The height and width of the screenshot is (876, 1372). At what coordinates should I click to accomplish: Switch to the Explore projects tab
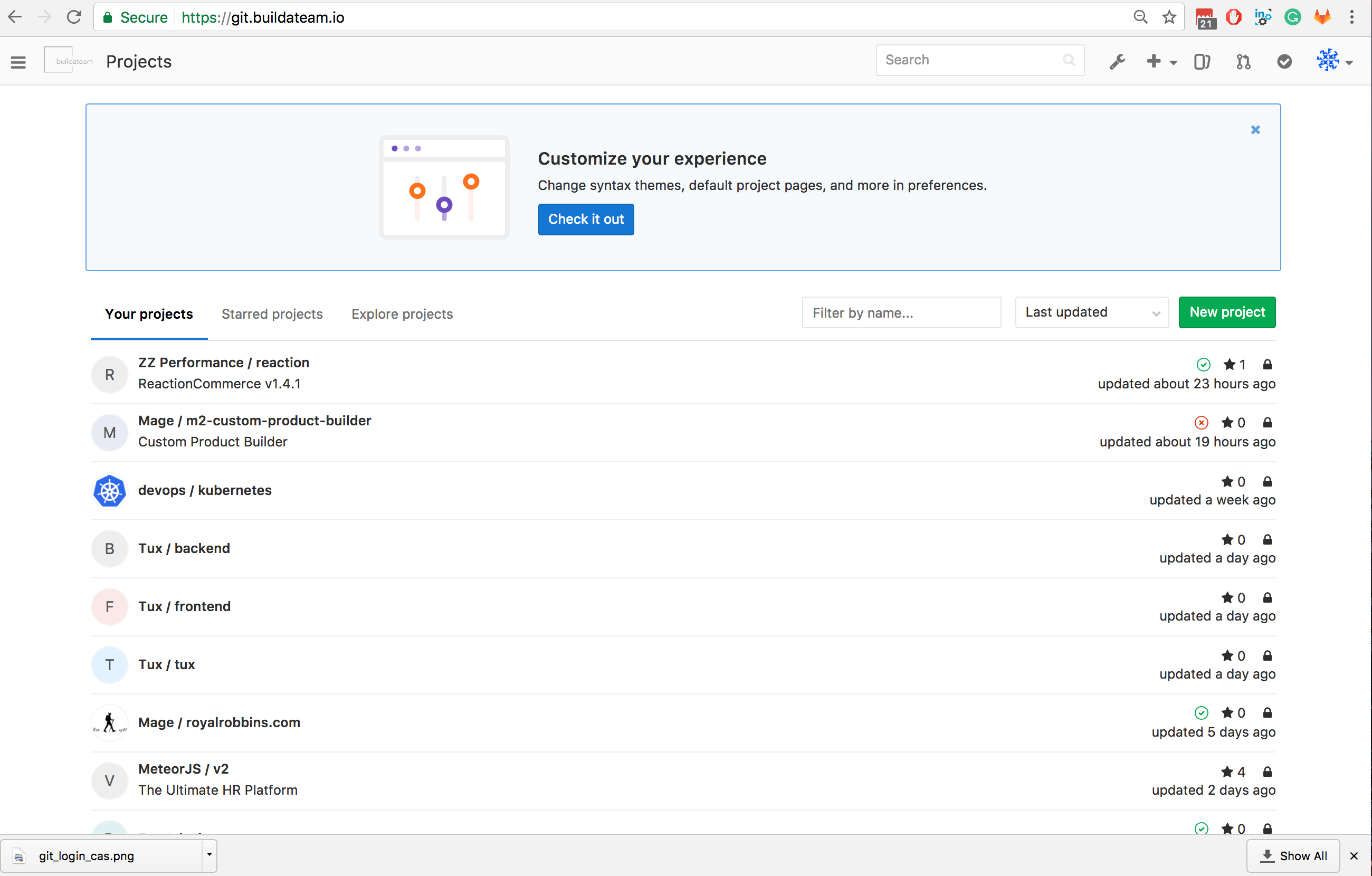click(x=402, y=314)
